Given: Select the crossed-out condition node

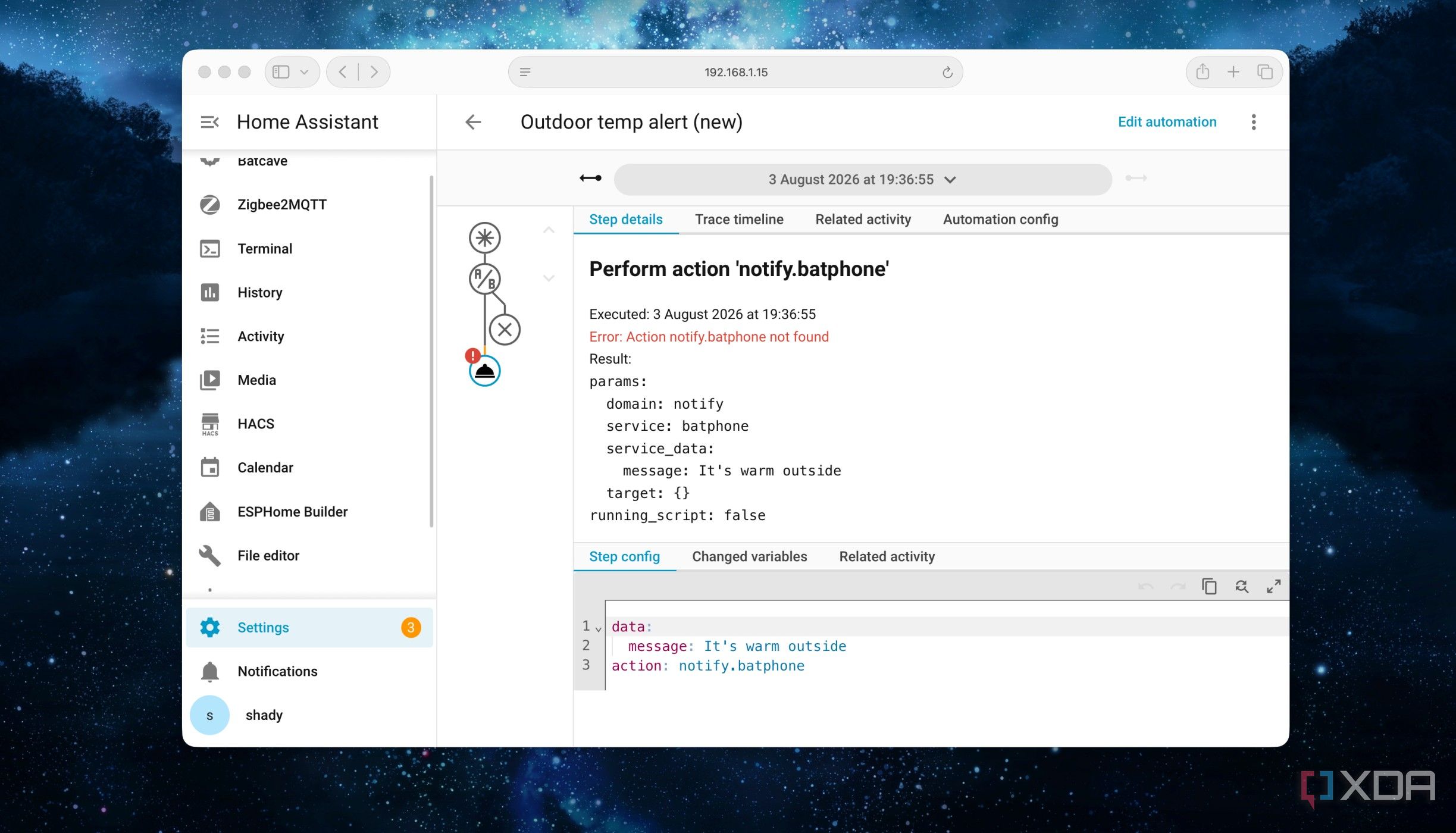Looking at the screenshot, I should click(505, 329).
